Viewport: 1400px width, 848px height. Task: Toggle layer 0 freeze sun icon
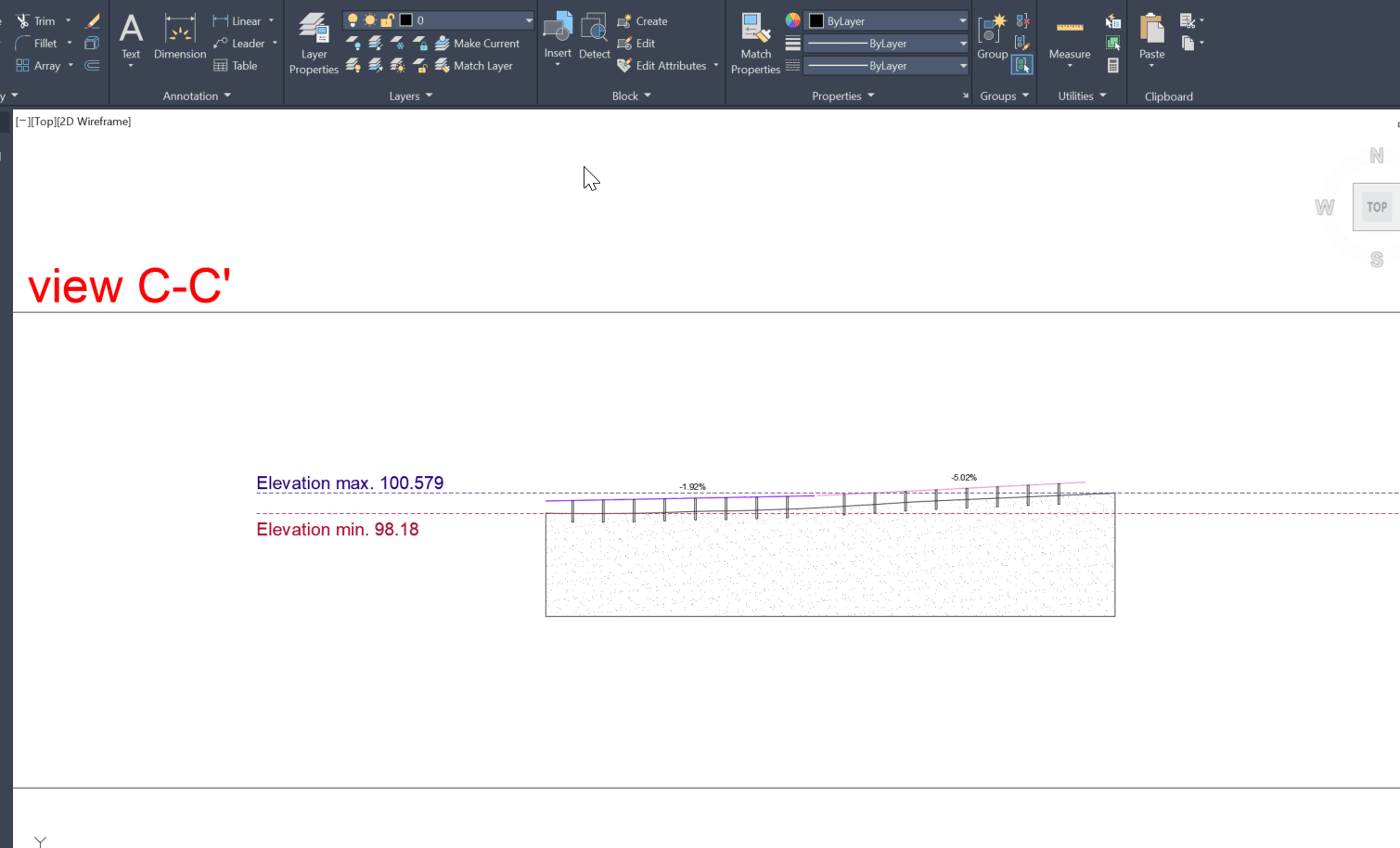[x=370, y=19]
